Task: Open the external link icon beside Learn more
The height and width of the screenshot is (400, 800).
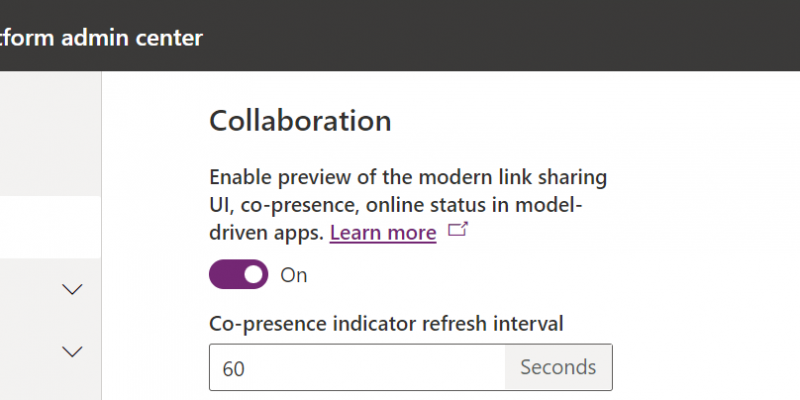Action: (x=458, y=231)
